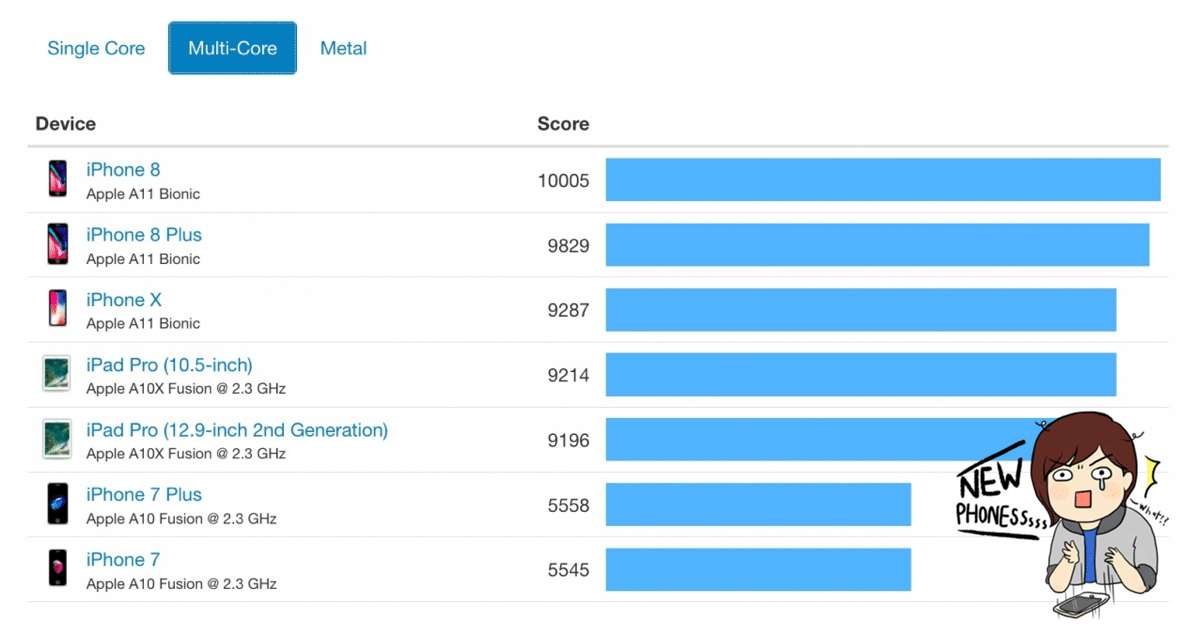Open iPad Pro (12.9-inch 2nd Generation) link
The height and width of the screenshot is (630, 1200).
(237, 430)
